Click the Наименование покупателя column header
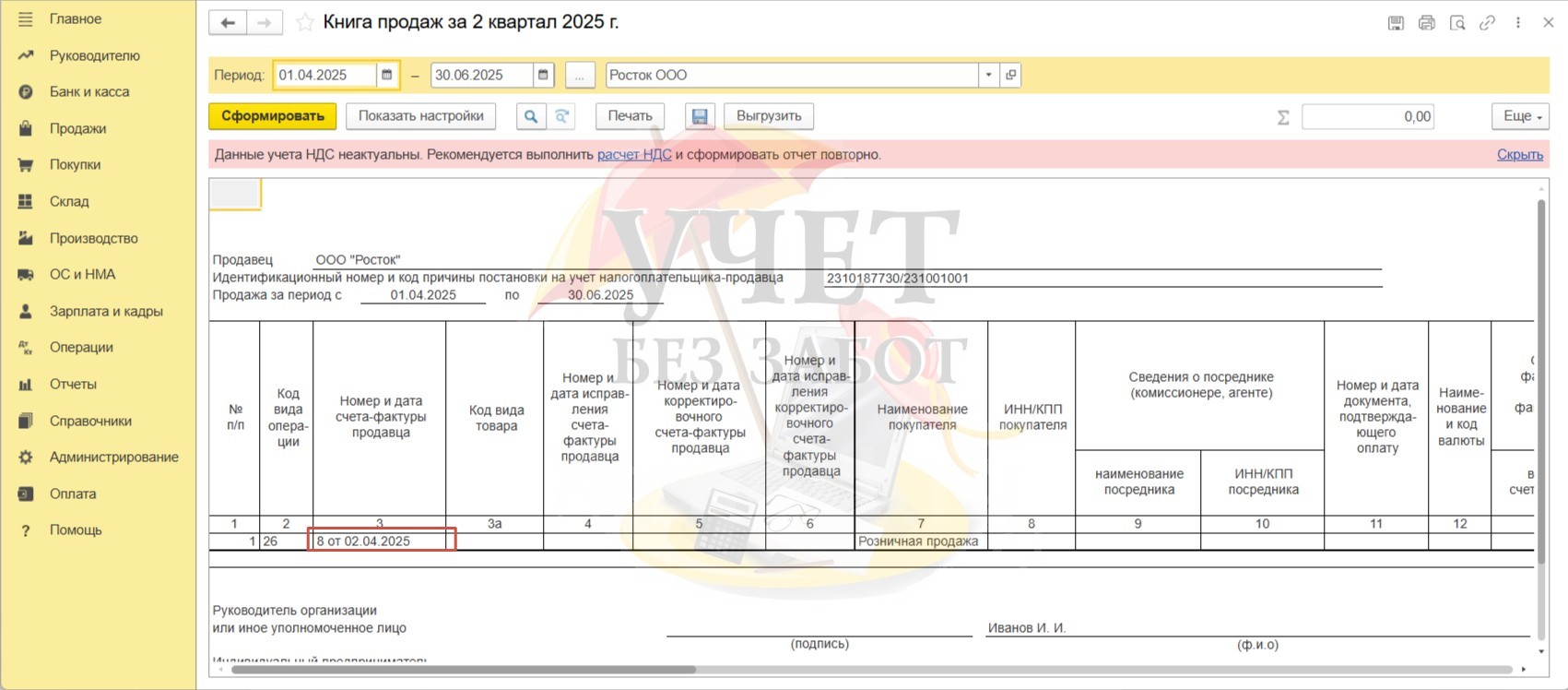The width and height of the screenshot is (1568, 690). tap(922, 417)
